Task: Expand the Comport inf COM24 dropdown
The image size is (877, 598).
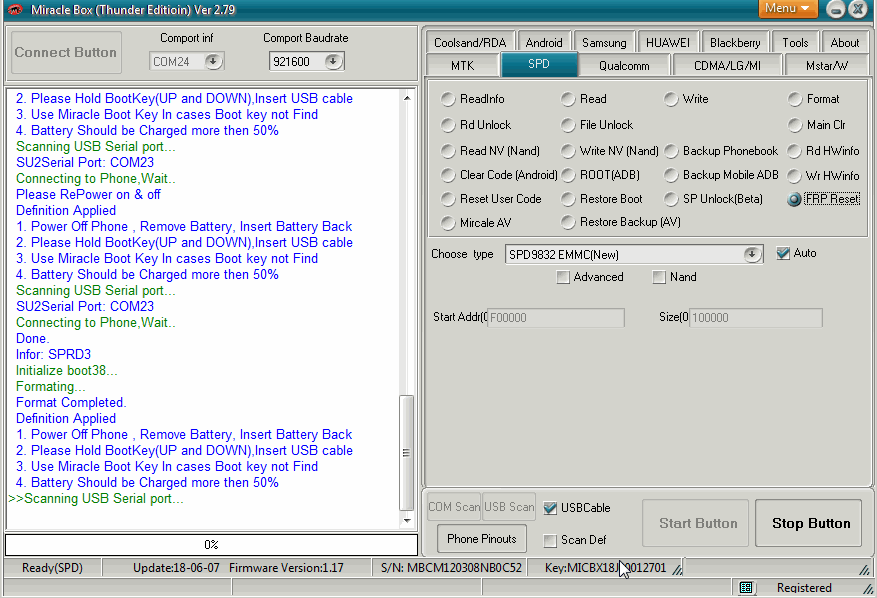Action: [213, 62]
